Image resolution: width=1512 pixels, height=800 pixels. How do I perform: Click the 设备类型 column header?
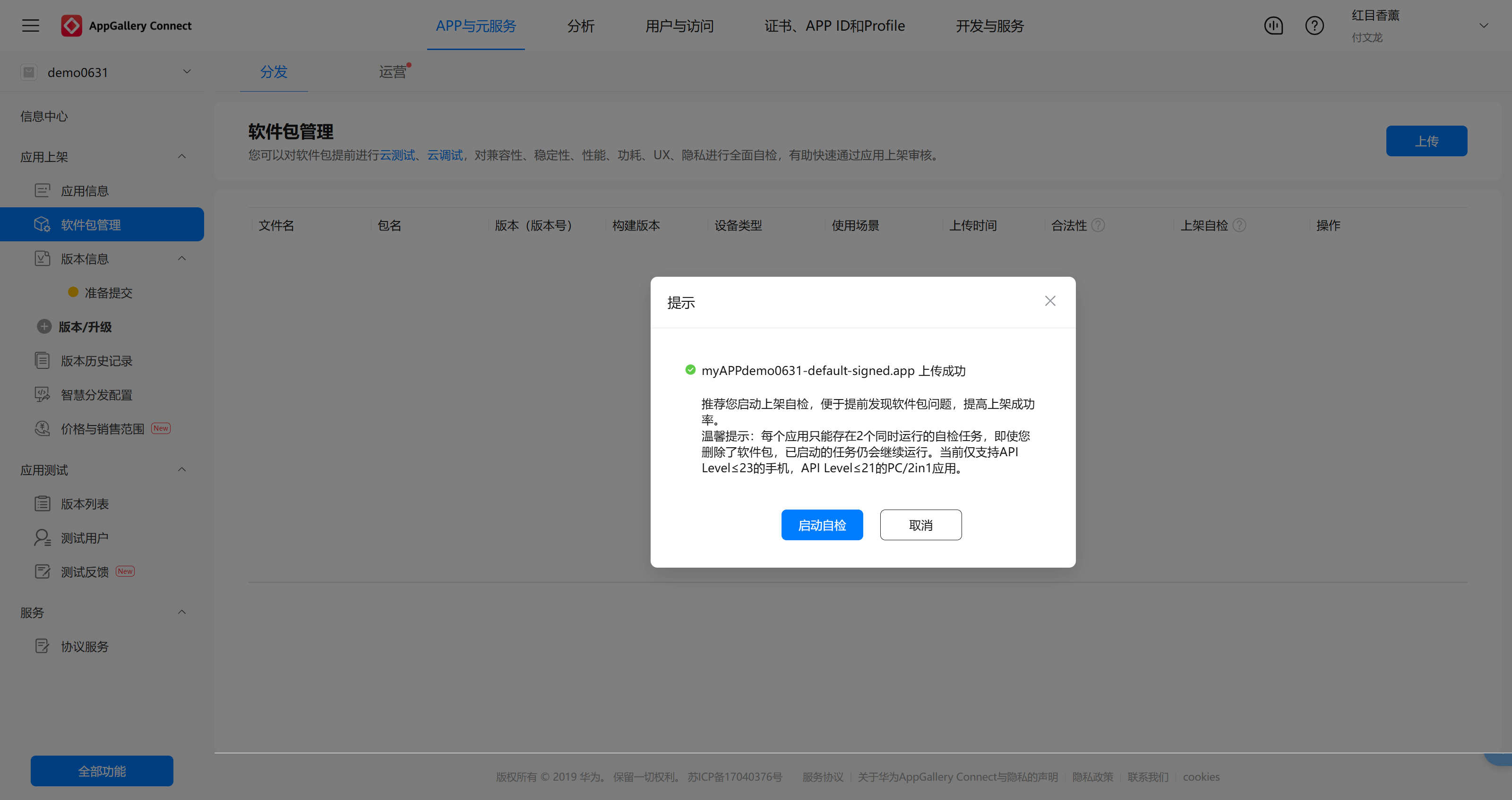[738, 225]
